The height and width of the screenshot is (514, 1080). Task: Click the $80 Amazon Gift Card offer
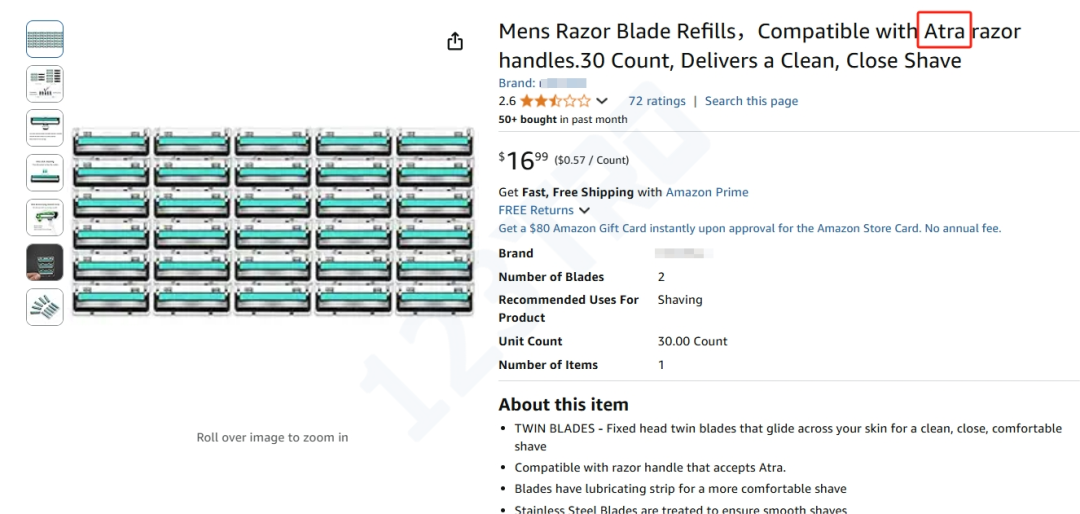point(749,228)
